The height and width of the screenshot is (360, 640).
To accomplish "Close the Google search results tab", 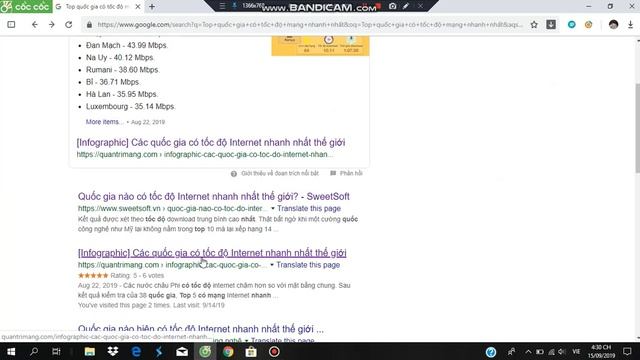I will point(138,7).
